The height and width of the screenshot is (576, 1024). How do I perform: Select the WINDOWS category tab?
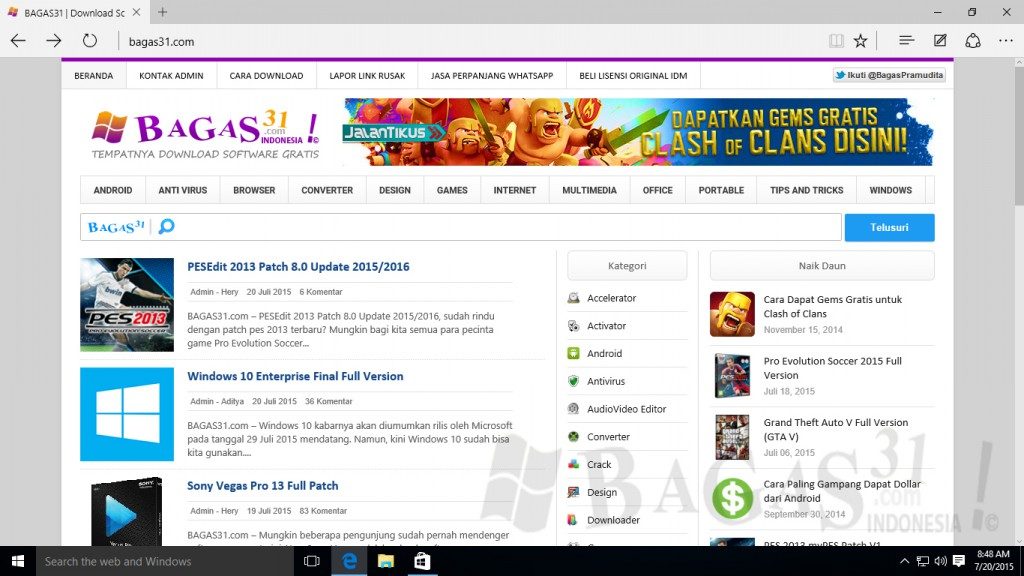[890, 190]
